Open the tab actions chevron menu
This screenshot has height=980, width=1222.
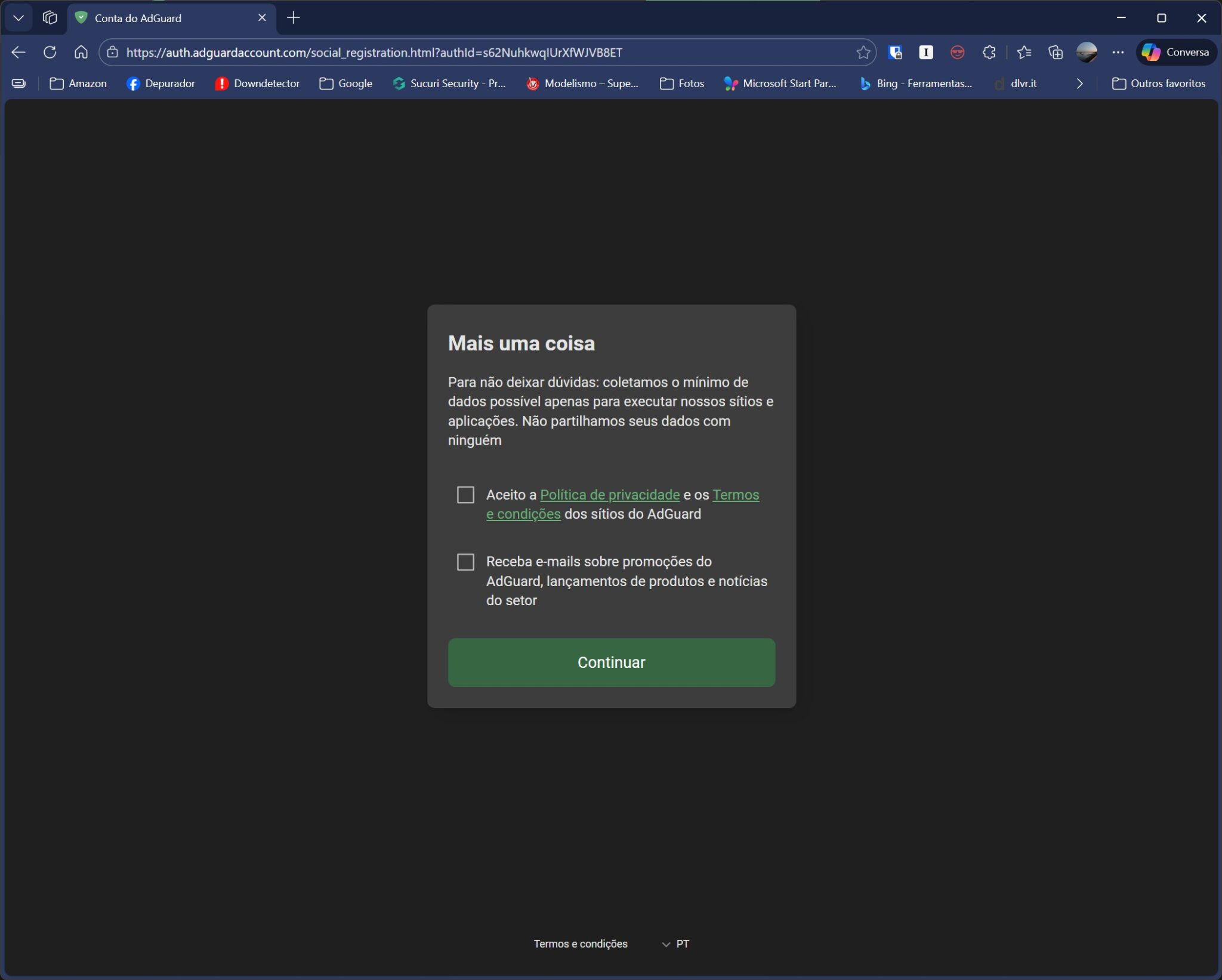18,18
